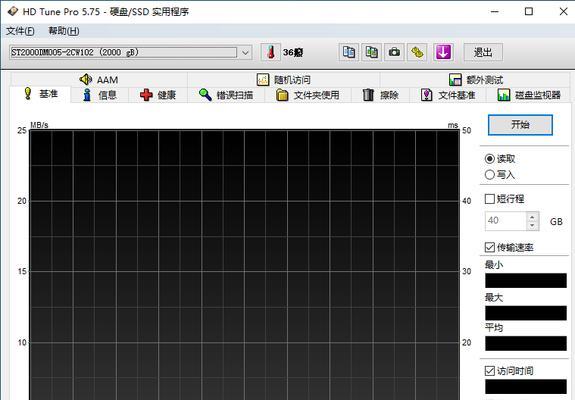Increase short stroke GB value stepper
Image resolution: width=575 pixels, height=400 pixels.
532,217
